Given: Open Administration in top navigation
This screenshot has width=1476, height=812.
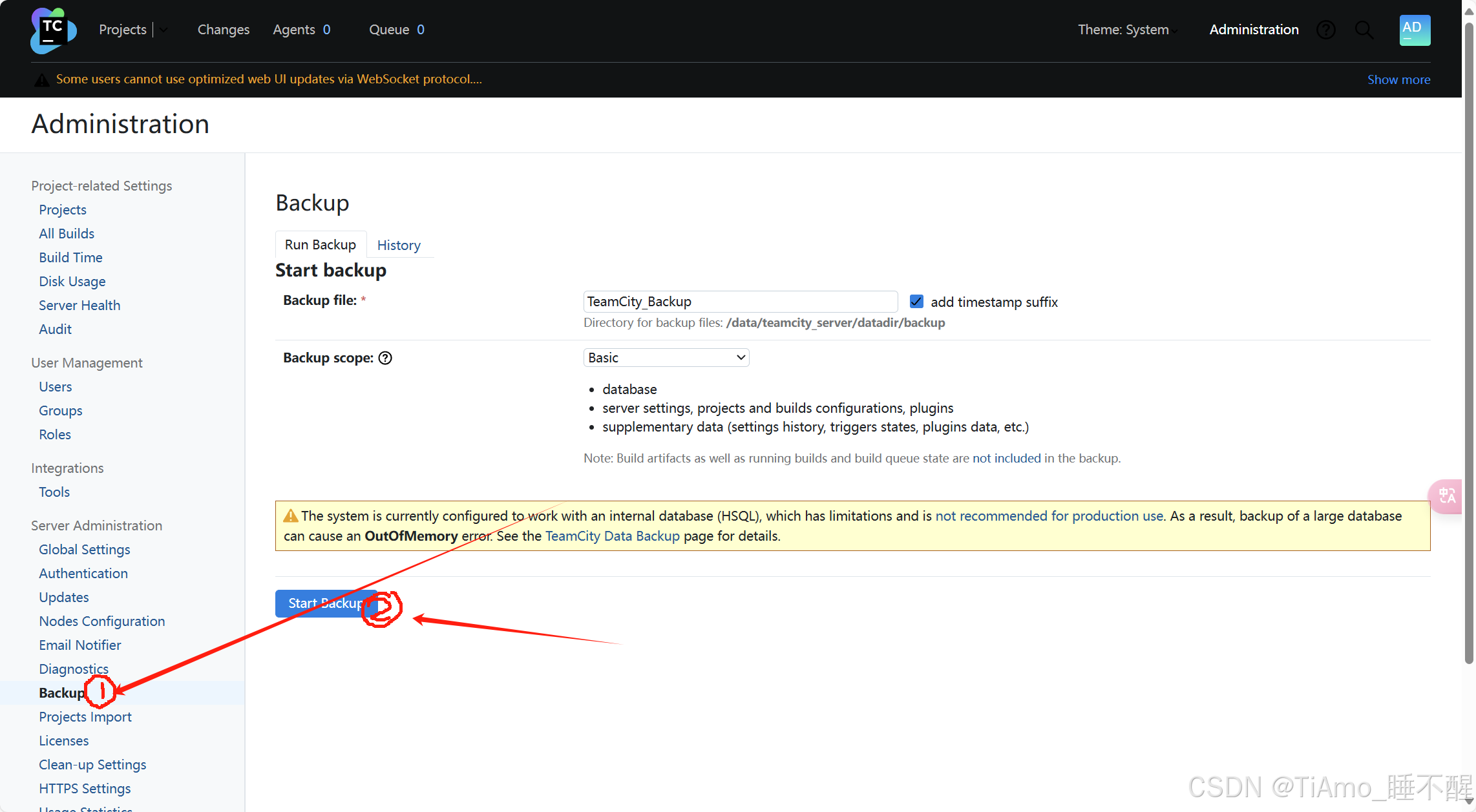Looking at the screenshot, I should [1254, 30].
